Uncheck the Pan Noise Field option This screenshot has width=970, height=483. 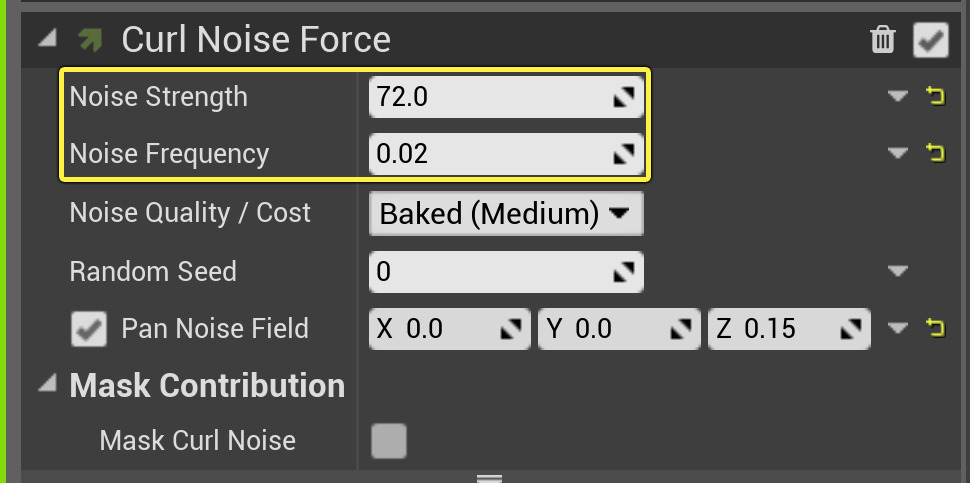click(x=90, y=329)
